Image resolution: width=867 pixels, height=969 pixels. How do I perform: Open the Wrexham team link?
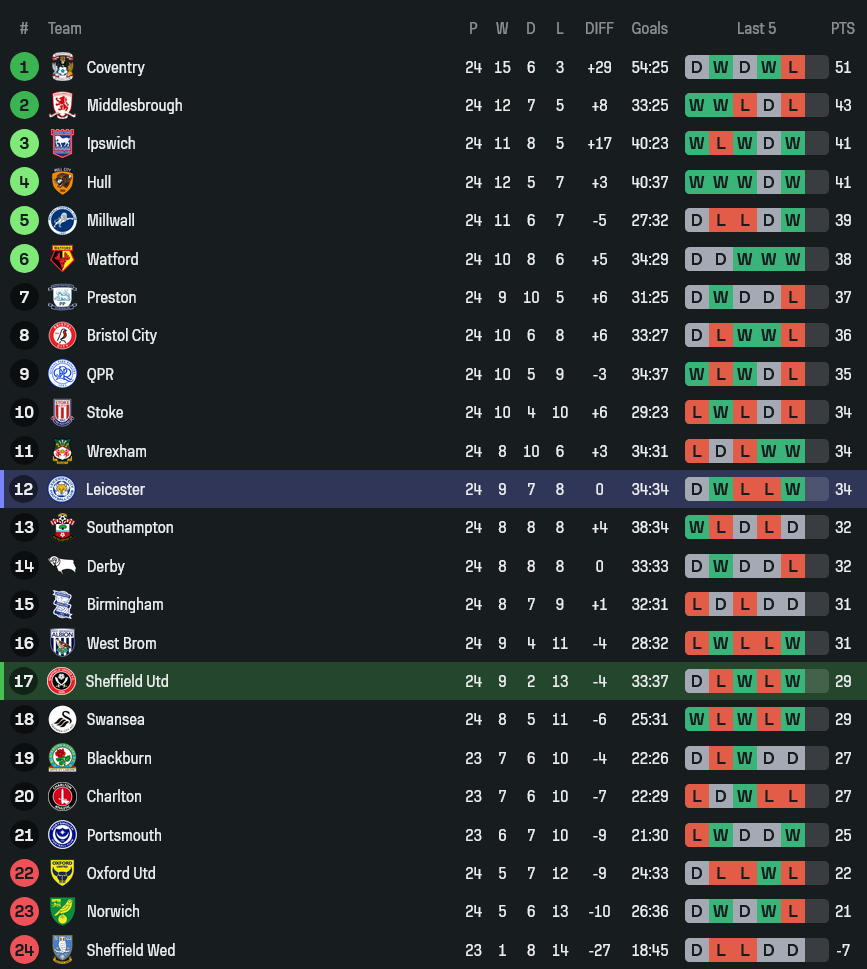[x=116, y=451]
